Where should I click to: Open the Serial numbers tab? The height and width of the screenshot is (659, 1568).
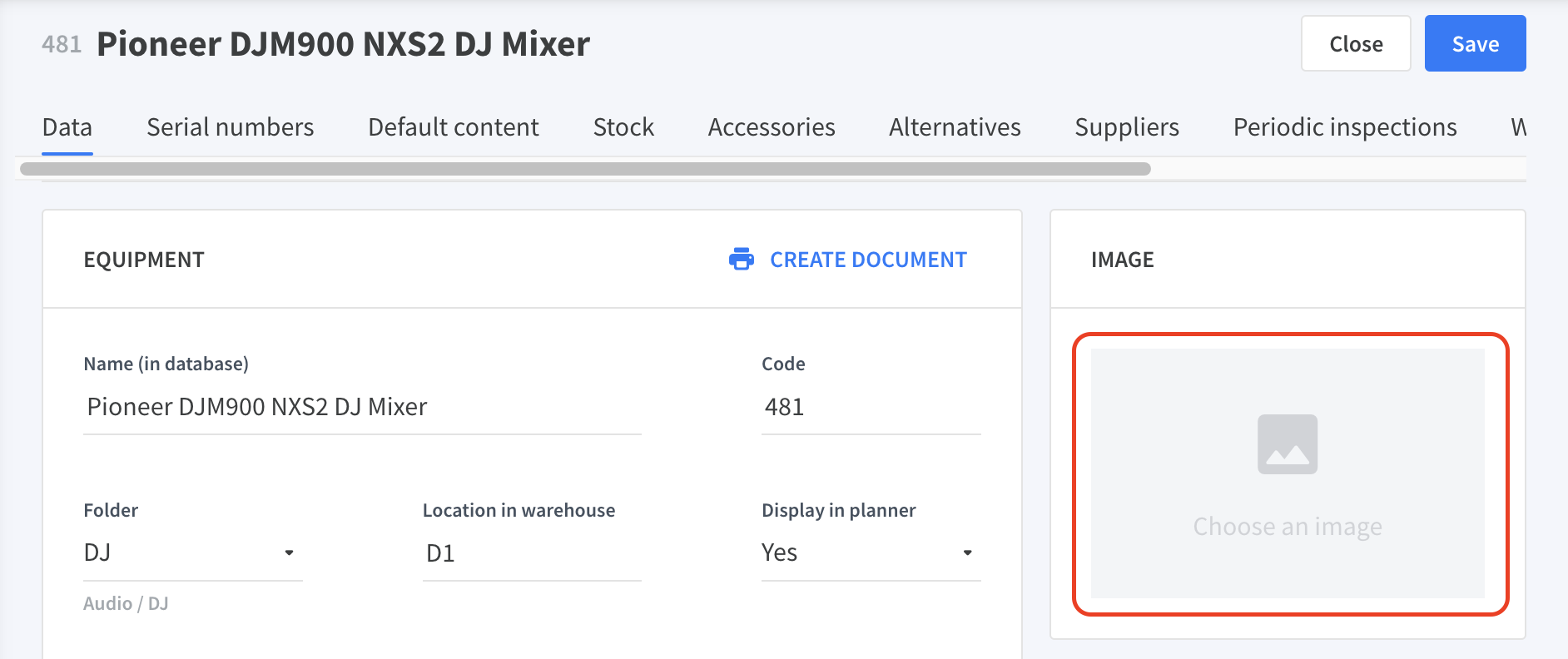click(x=231, y=127)
